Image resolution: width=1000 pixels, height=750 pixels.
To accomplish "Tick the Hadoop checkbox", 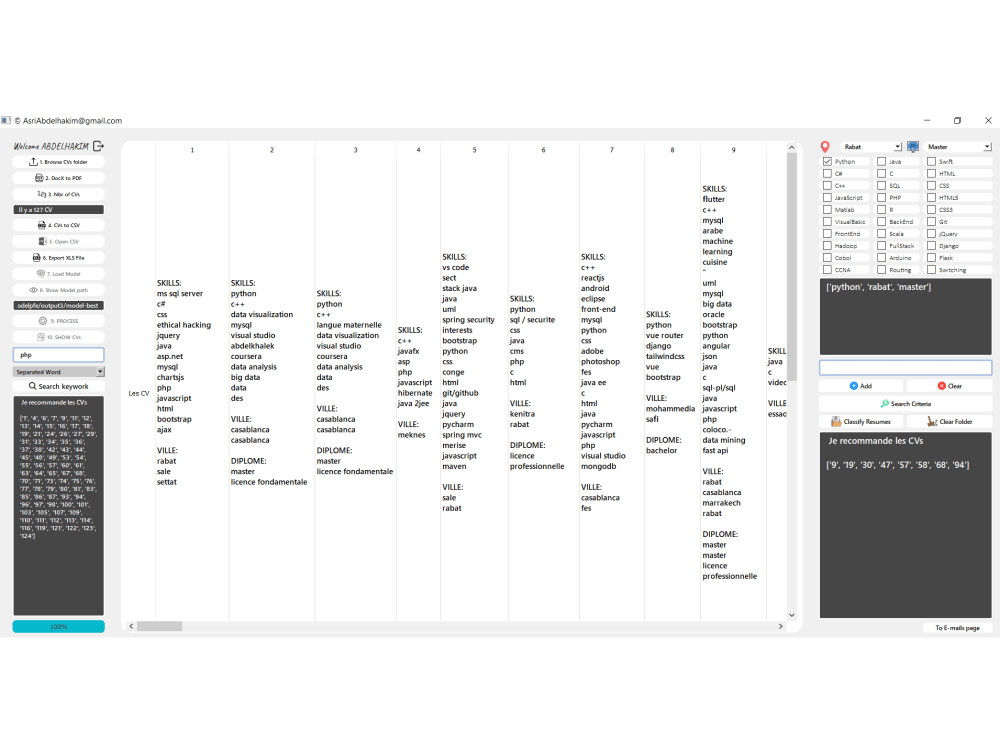I will 827,246.
